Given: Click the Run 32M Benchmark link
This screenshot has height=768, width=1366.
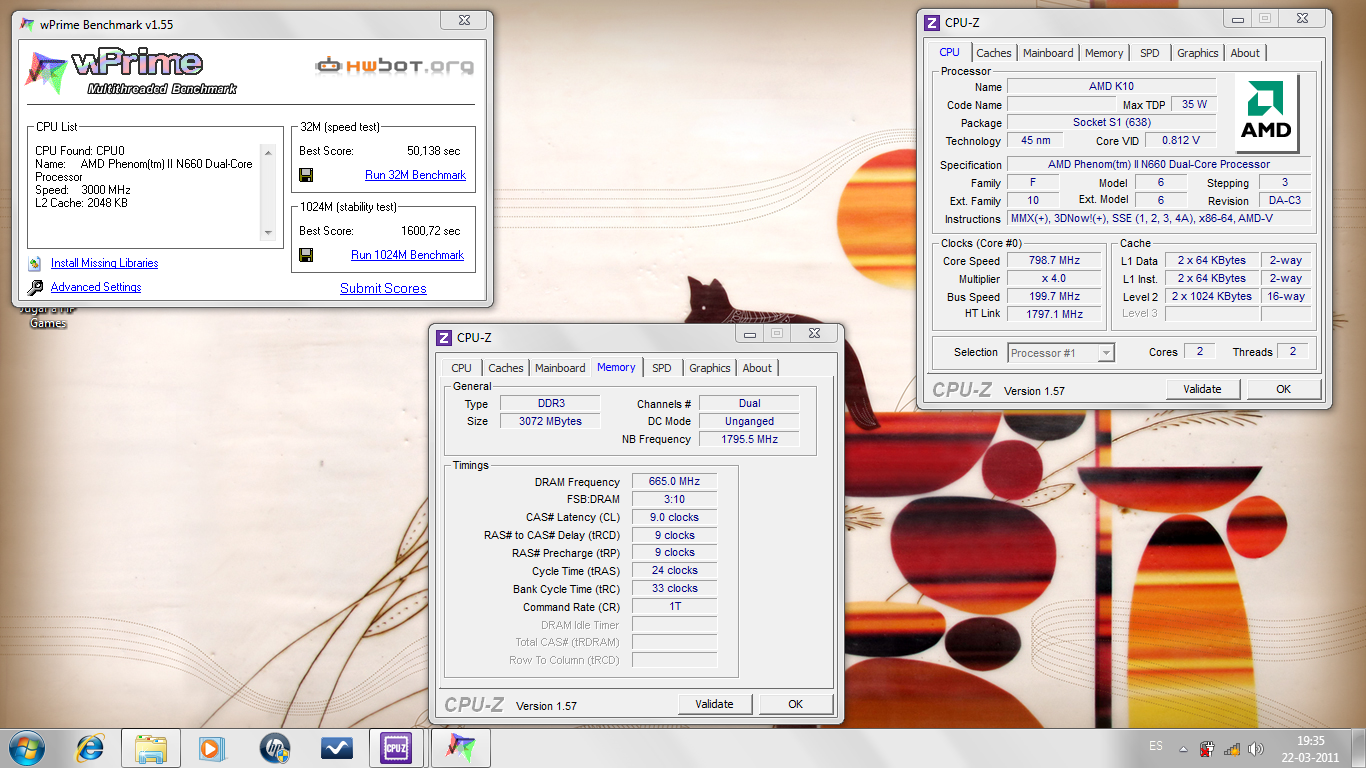Looking at the screenshot, I should coord(415,175).
